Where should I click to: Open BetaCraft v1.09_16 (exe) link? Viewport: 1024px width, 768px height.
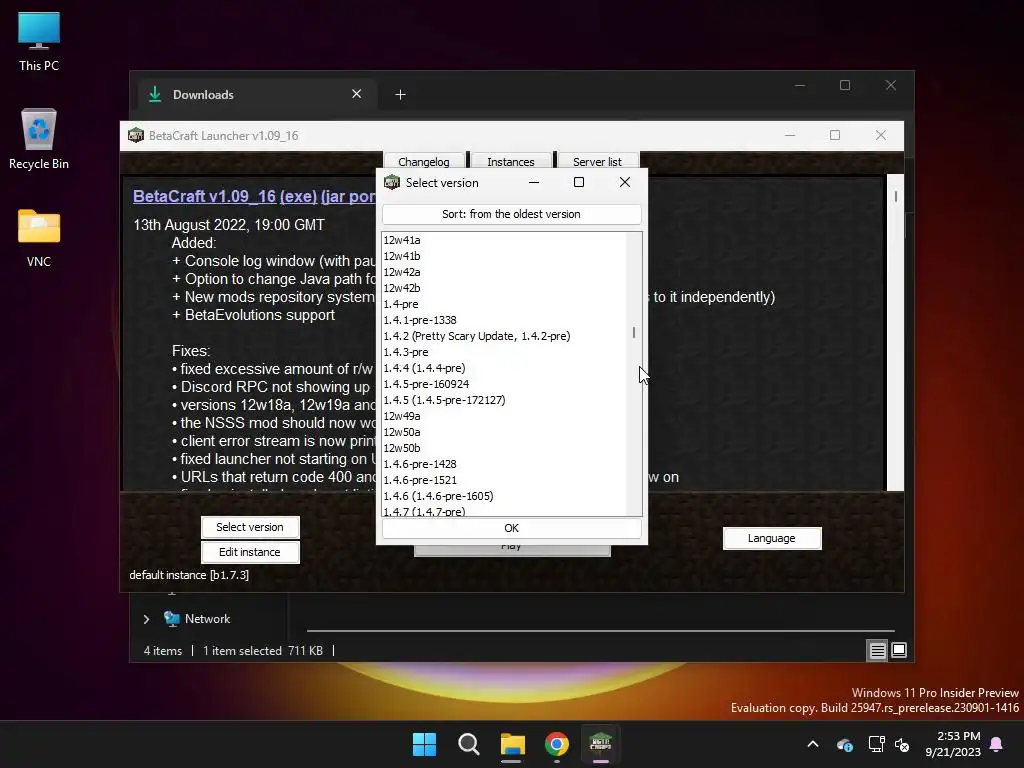click(225, 196)
